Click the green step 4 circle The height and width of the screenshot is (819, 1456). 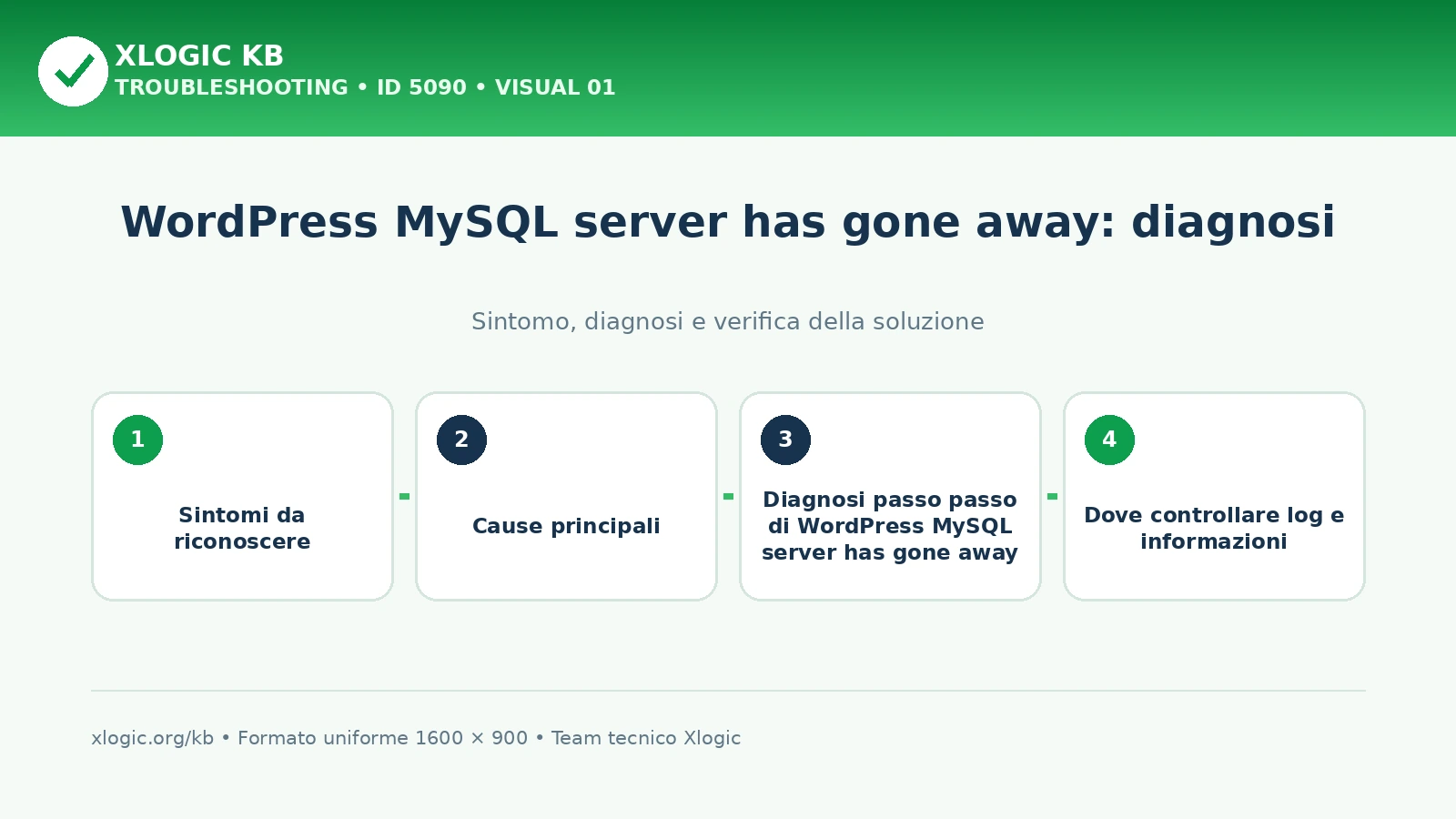pyautogui.click(x=1109, y=440)
